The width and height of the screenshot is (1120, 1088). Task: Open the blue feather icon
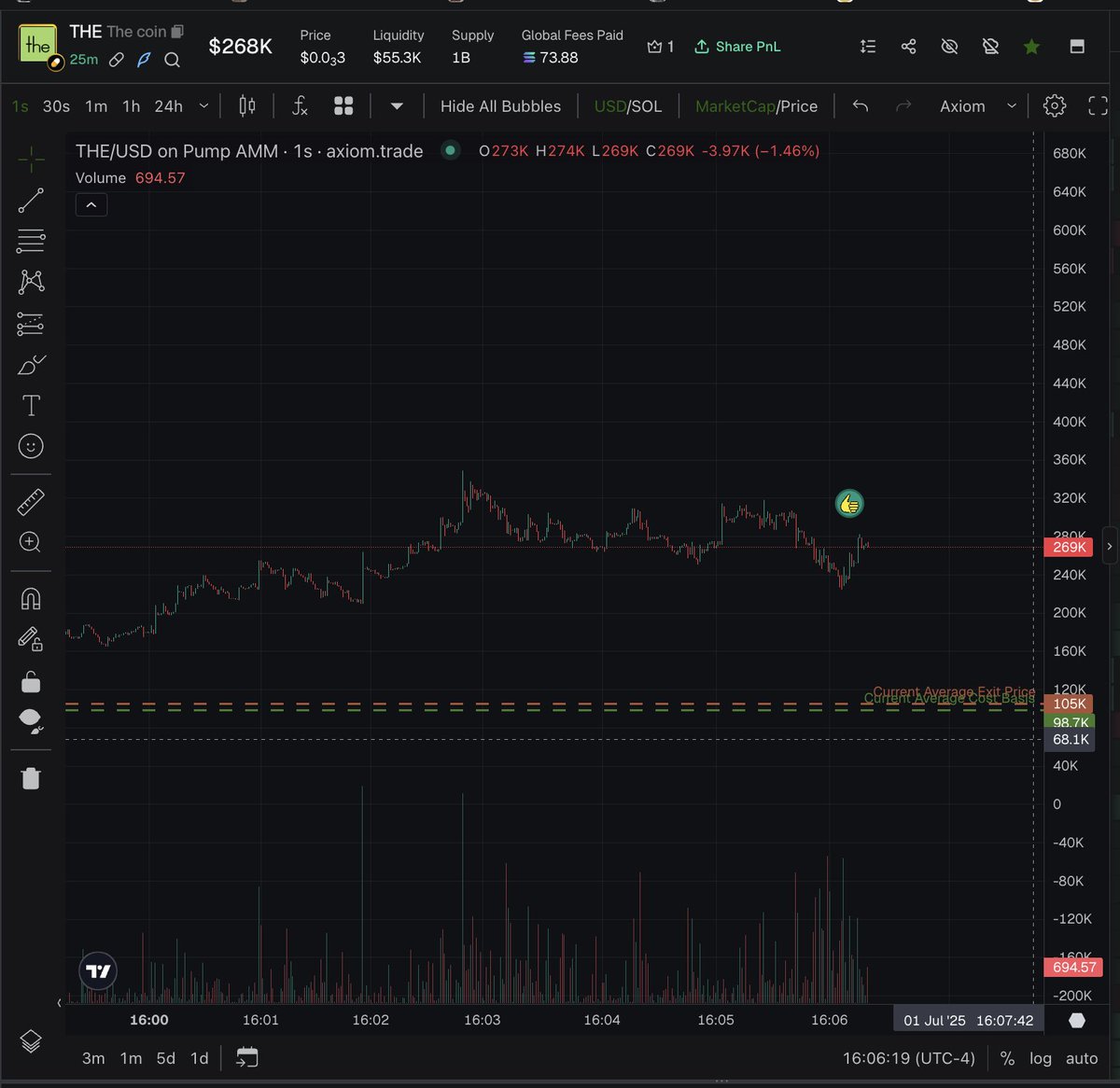click(x=144, y=60)
